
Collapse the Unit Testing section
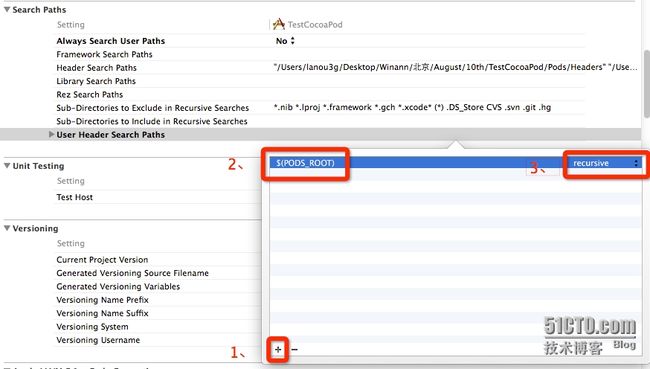(x=7, y=166)
